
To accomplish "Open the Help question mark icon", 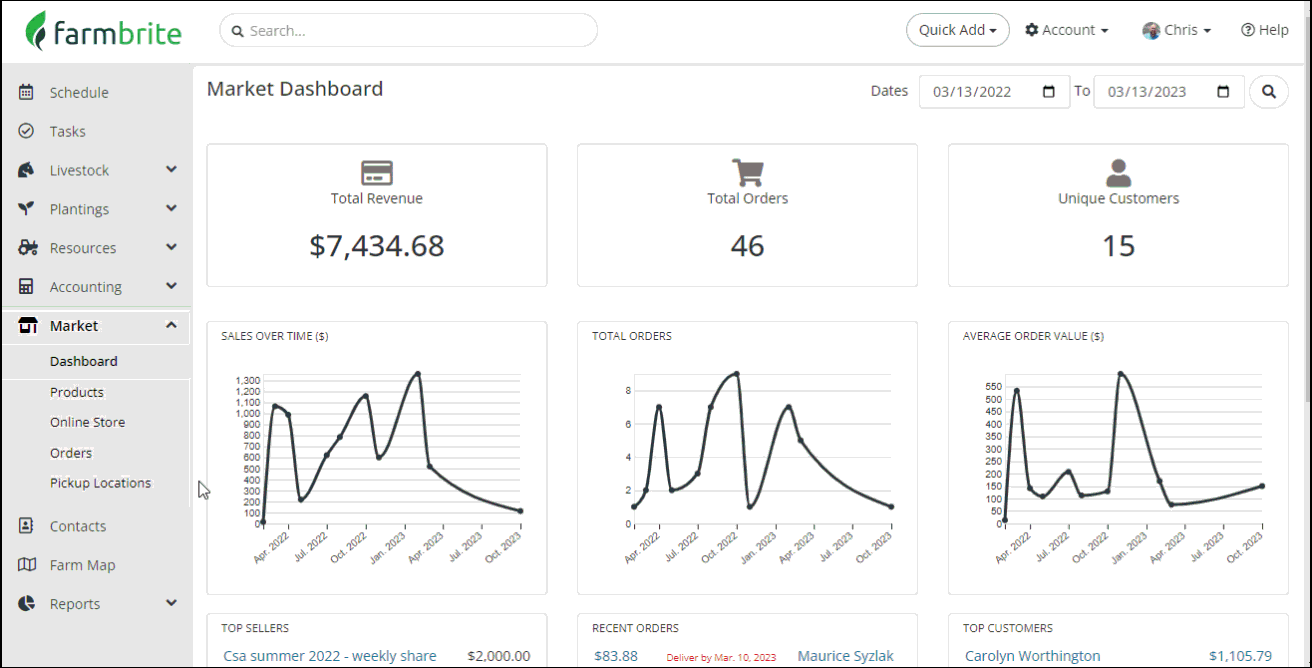I will [x=1248, y=30].
